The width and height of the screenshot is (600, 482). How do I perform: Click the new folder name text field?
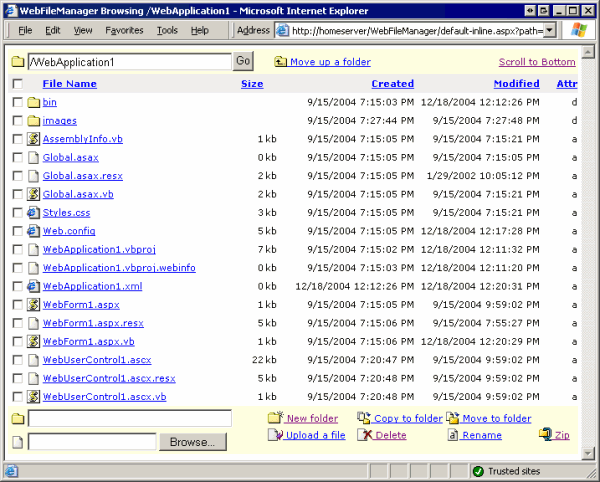[130, 418]
